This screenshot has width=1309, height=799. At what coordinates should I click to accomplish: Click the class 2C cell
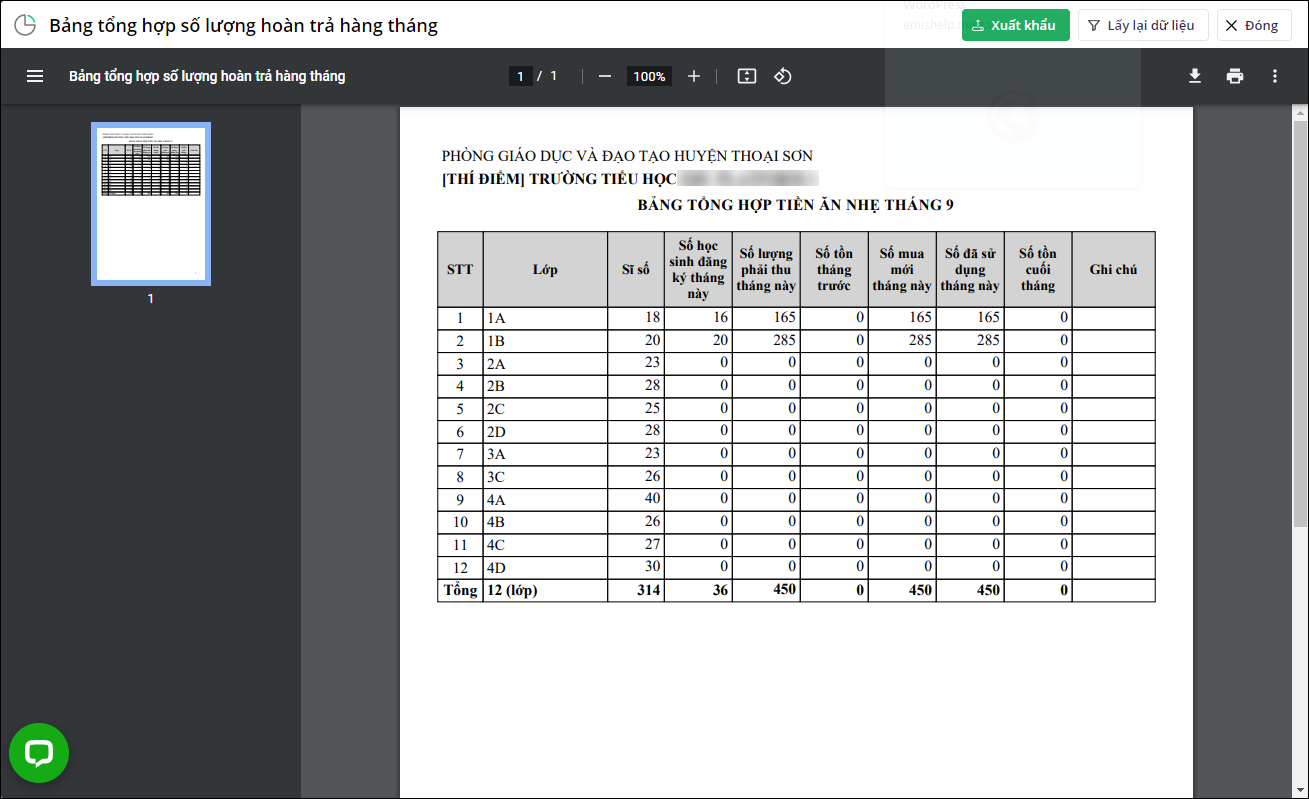pos(545,409)
